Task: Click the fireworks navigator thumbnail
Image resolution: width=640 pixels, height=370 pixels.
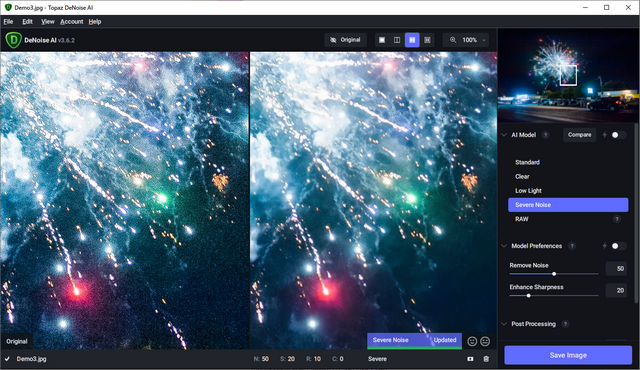Action: click(568, 75)
